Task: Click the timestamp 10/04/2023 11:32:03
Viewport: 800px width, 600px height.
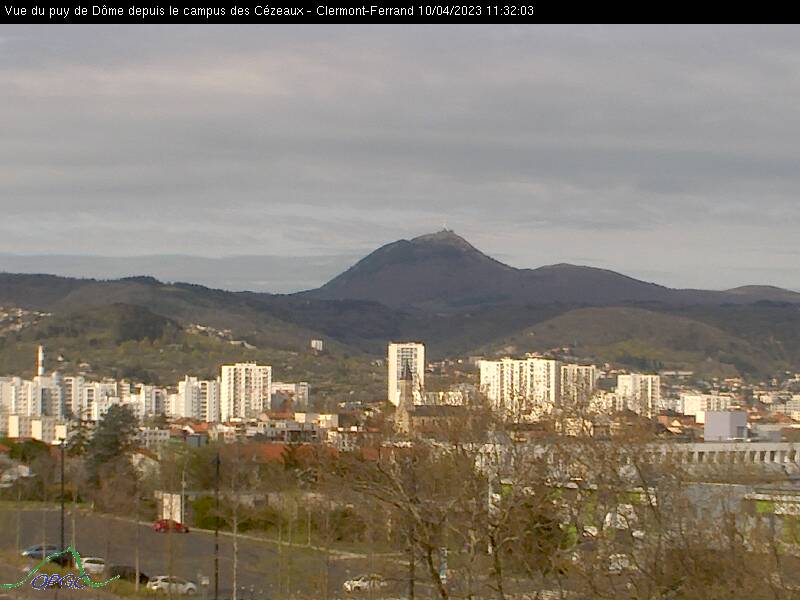Action: (476, 11)
